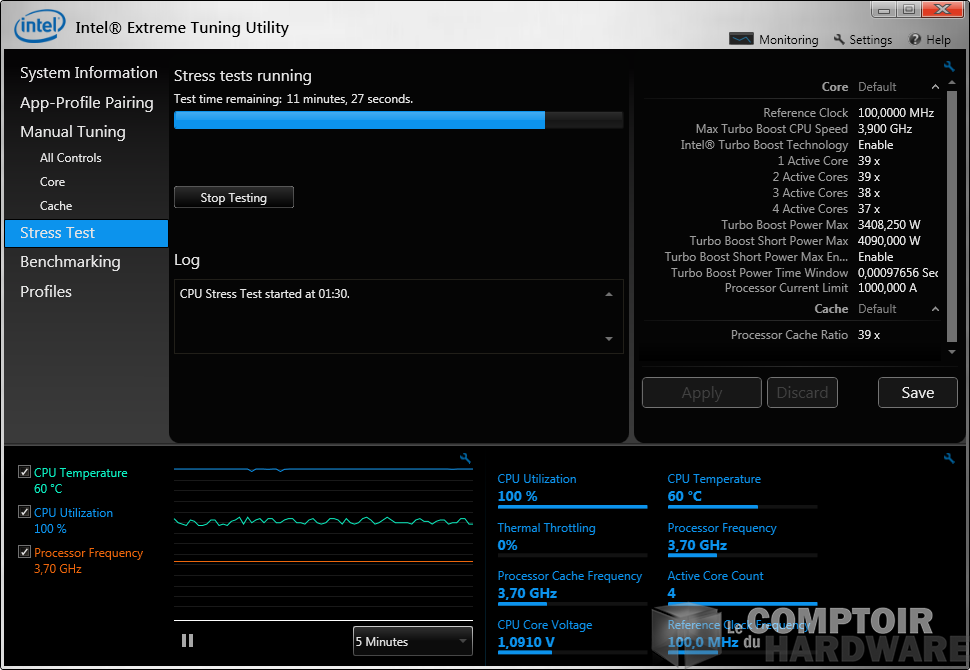970x670 pixels.
Task: Open the Monitoring view icon
Action: 740,40
